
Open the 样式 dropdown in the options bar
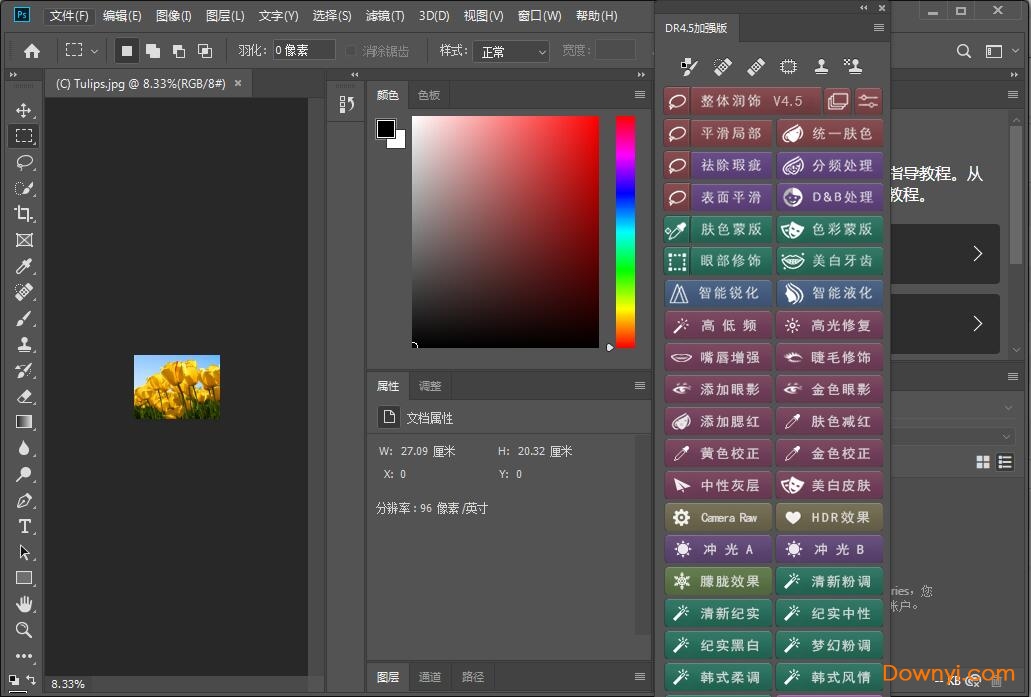pyautogui.click(x=511, y=51)
